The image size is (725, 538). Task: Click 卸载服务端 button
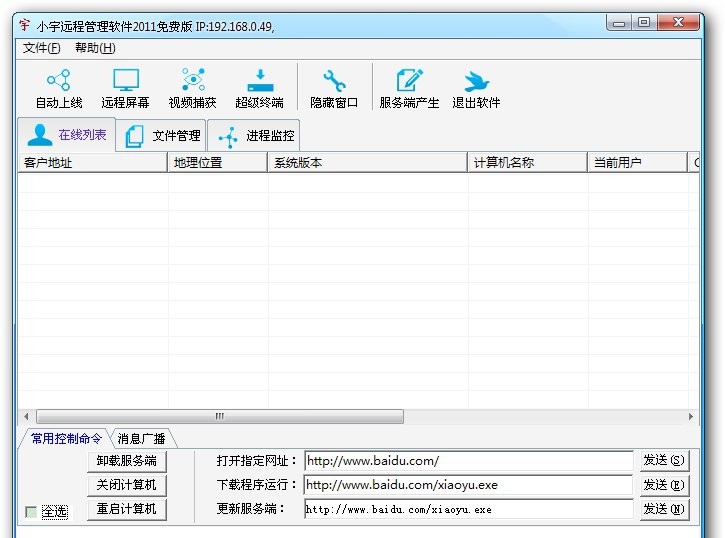tap(127, 461)
